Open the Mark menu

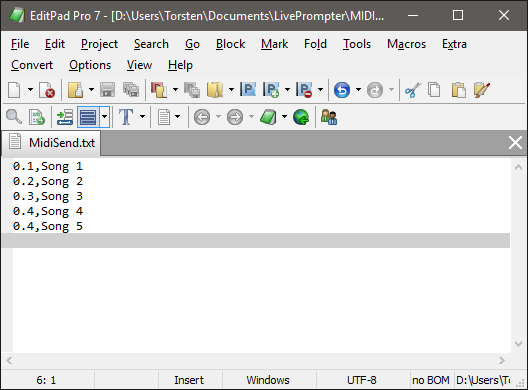(274, 44)
